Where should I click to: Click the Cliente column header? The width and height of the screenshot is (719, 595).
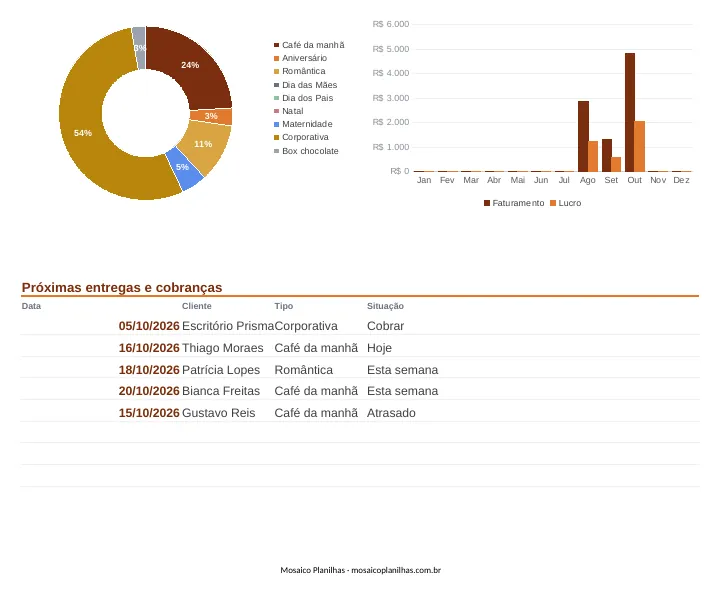click(197, 306)
